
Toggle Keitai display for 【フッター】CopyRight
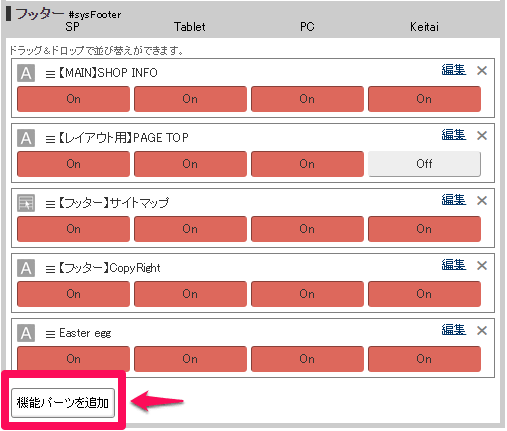point(424,294)
